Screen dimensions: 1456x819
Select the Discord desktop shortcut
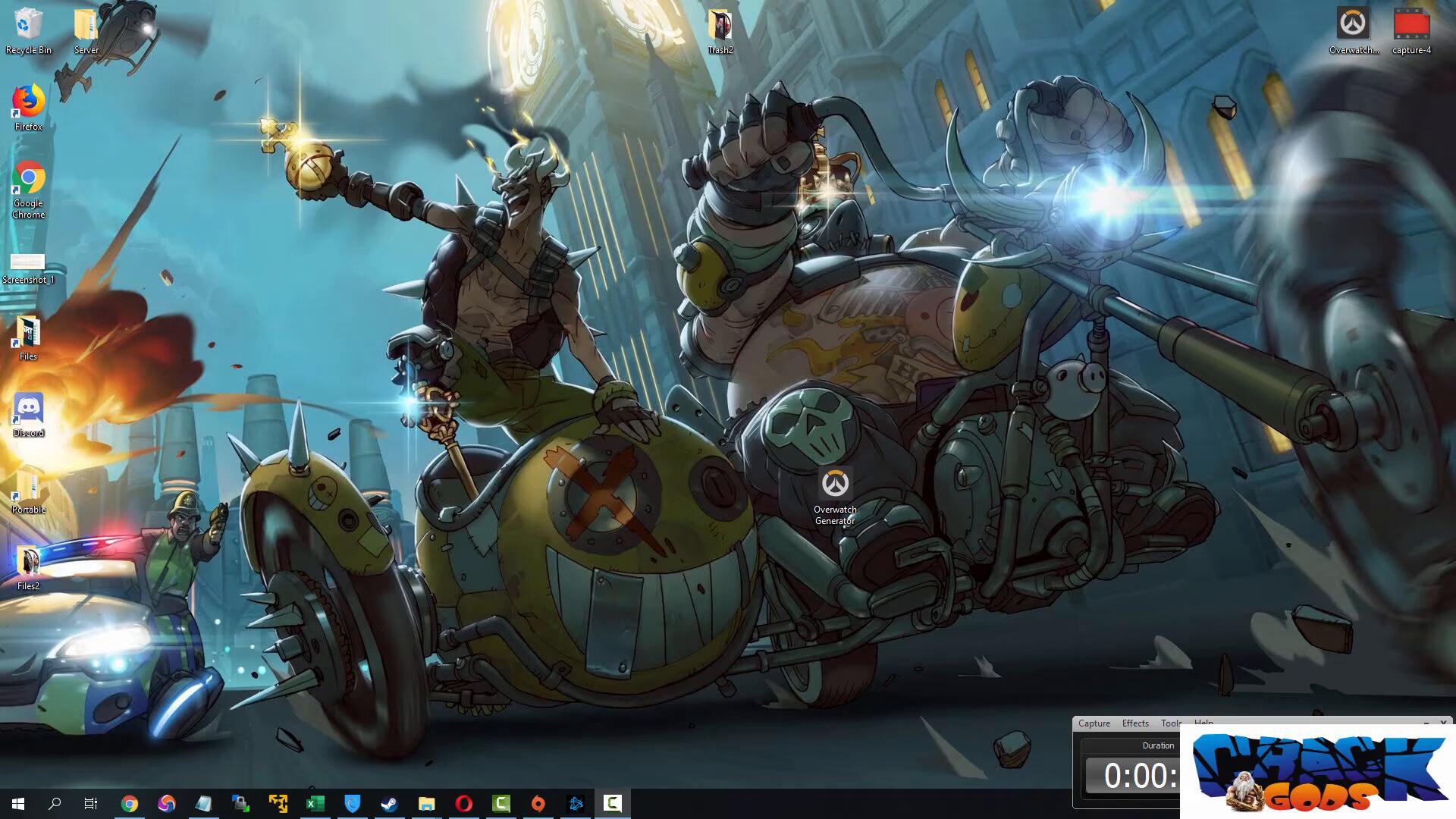point(28,409)
